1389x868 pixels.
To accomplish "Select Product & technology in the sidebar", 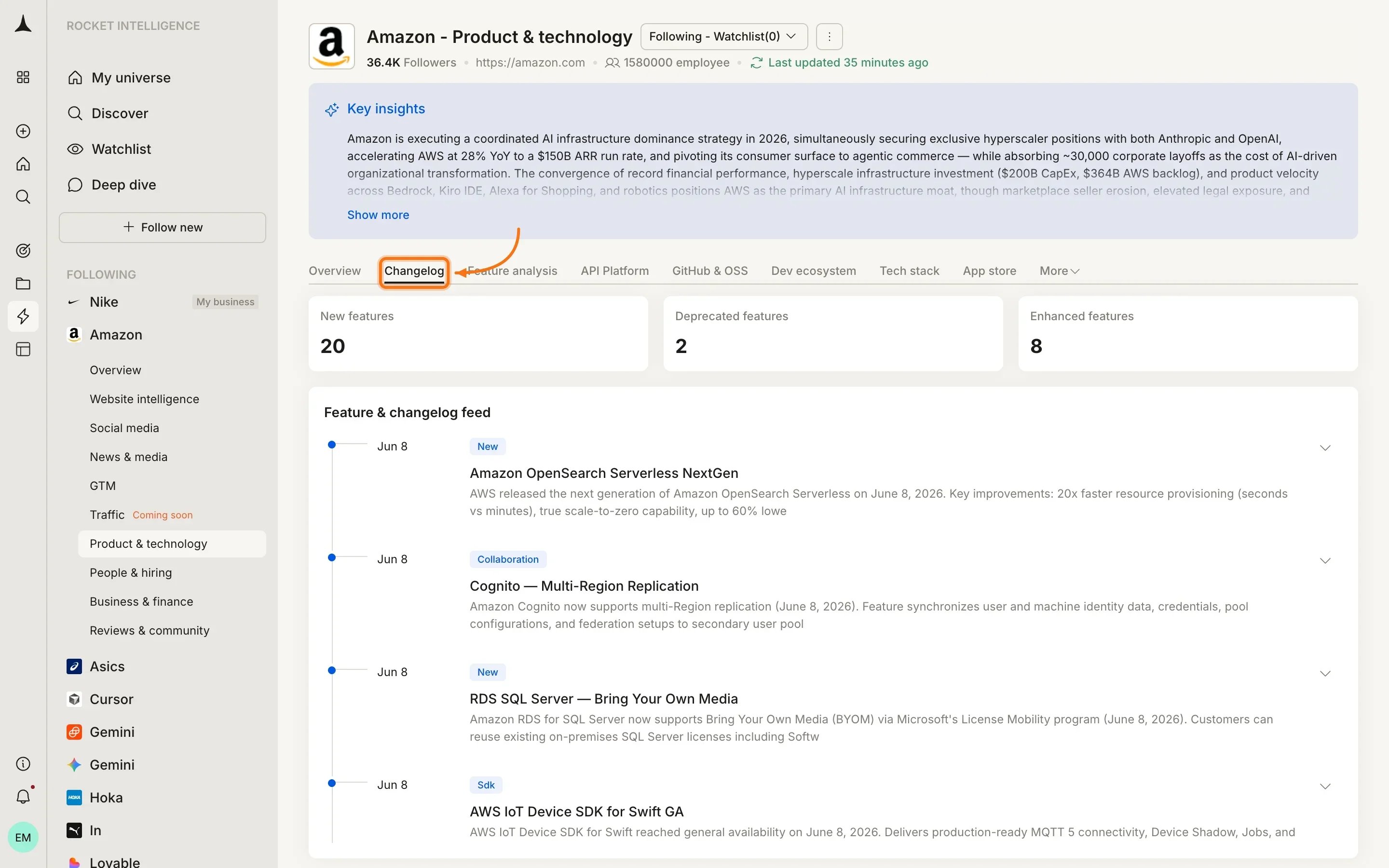I will tap(172, 543).
